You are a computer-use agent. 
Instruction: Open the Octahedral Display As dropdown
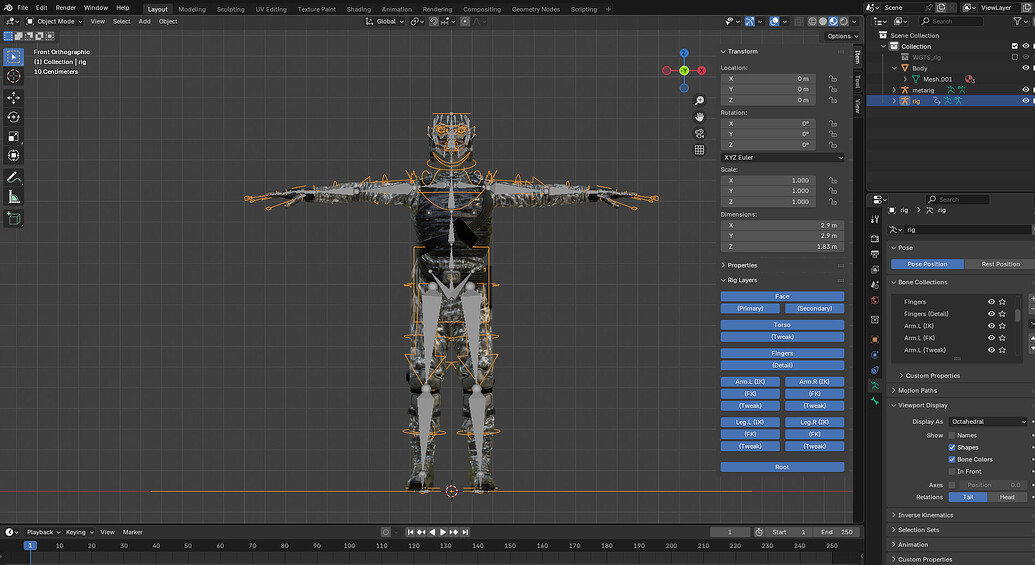pos(988,422)
